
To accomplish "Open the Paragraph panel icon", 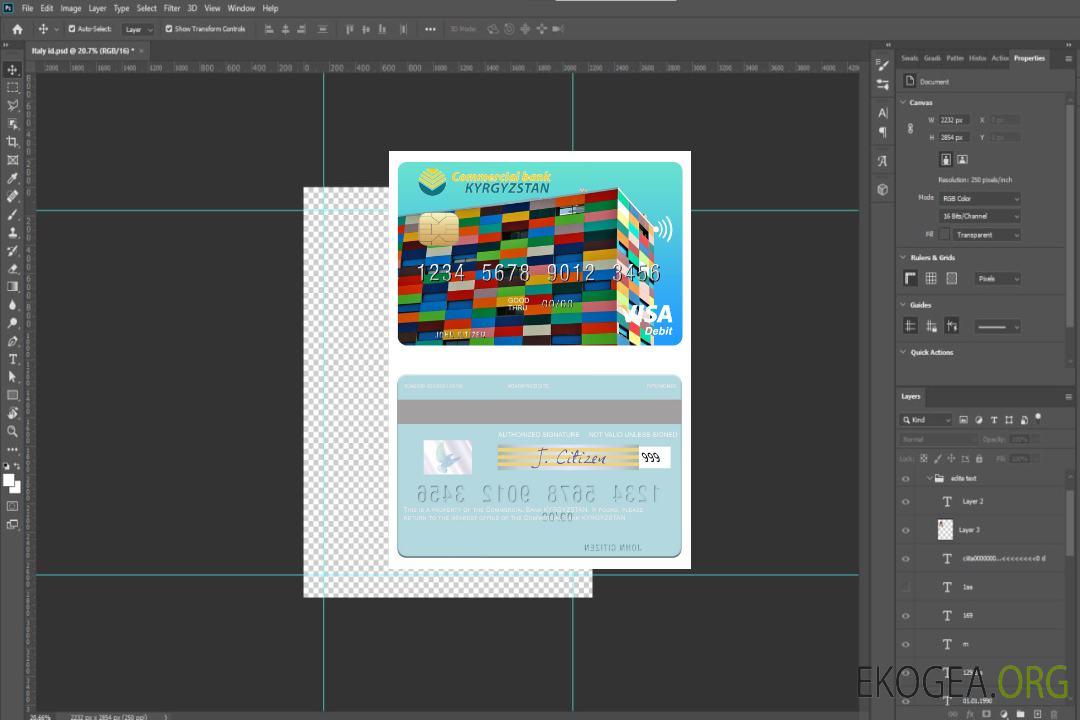I will pos(882,132).
